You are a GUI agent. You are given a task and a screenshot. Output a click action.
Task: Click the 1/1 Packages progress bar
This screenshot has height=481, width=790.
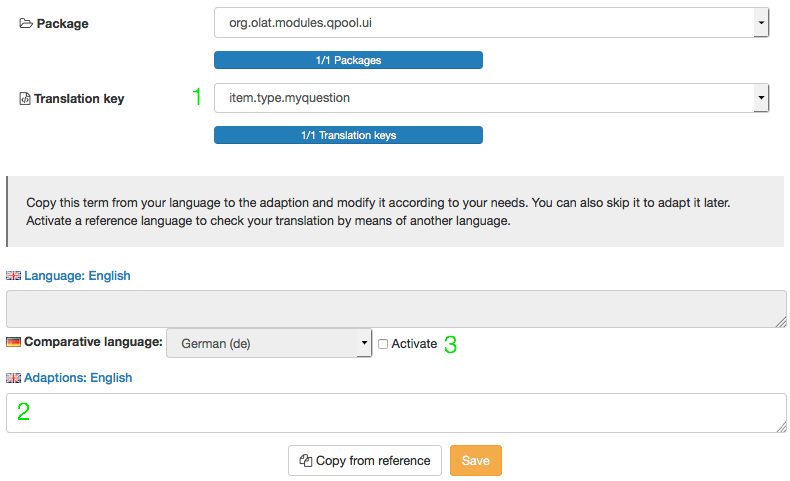(x=348, y=60)
